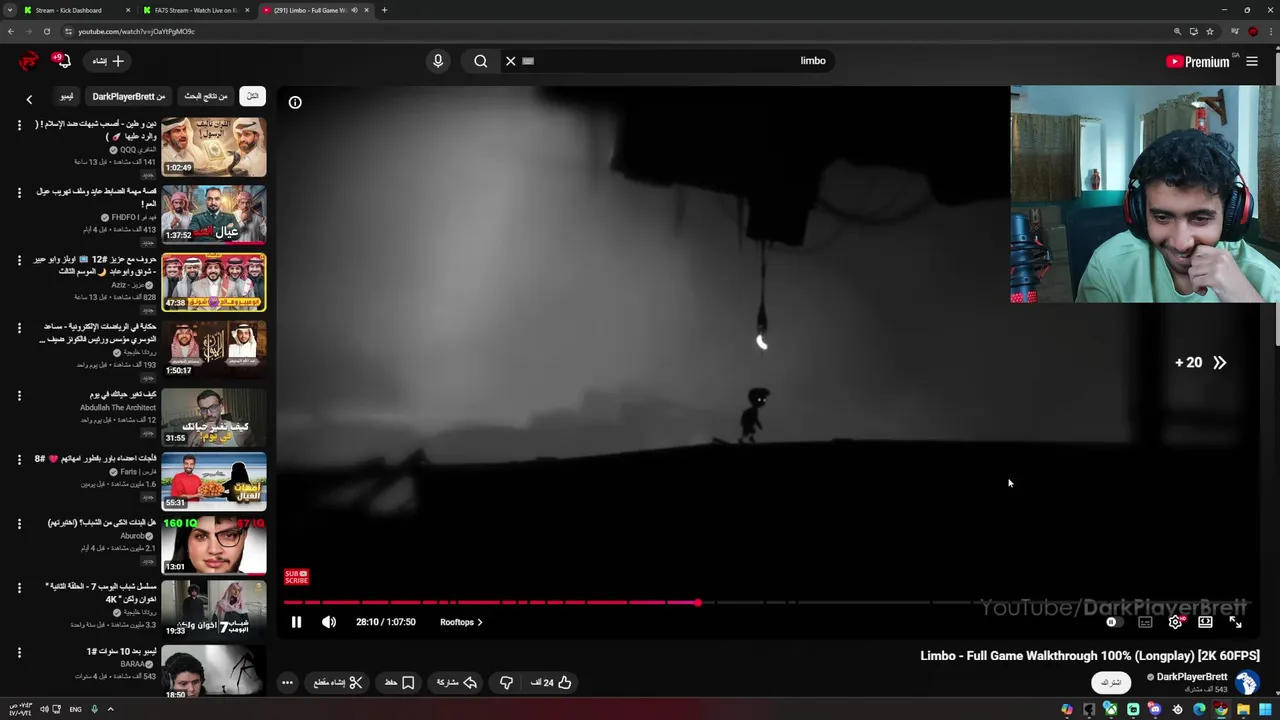Screen dimensions: 1280x720
Task: Switch the ENG keyboard language in the tray
Action: tap(75, 710)
